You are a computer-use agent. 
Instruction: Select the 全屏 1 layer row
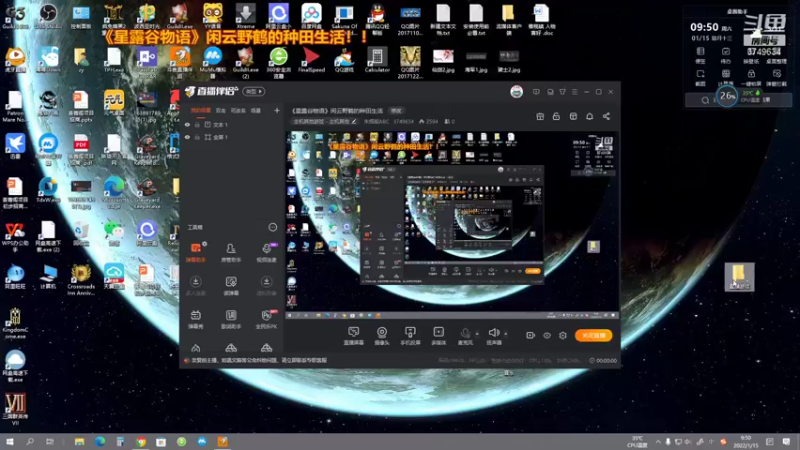[231, 137]
